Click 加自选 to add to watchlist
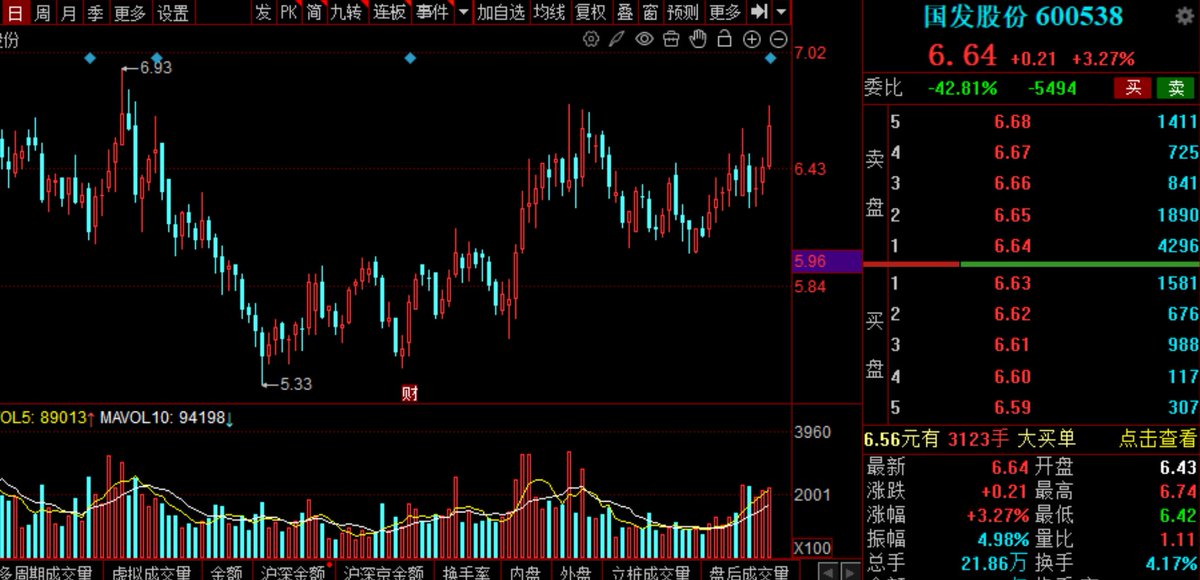This screenshot has height=580, width=1200. tap(500, 12)
